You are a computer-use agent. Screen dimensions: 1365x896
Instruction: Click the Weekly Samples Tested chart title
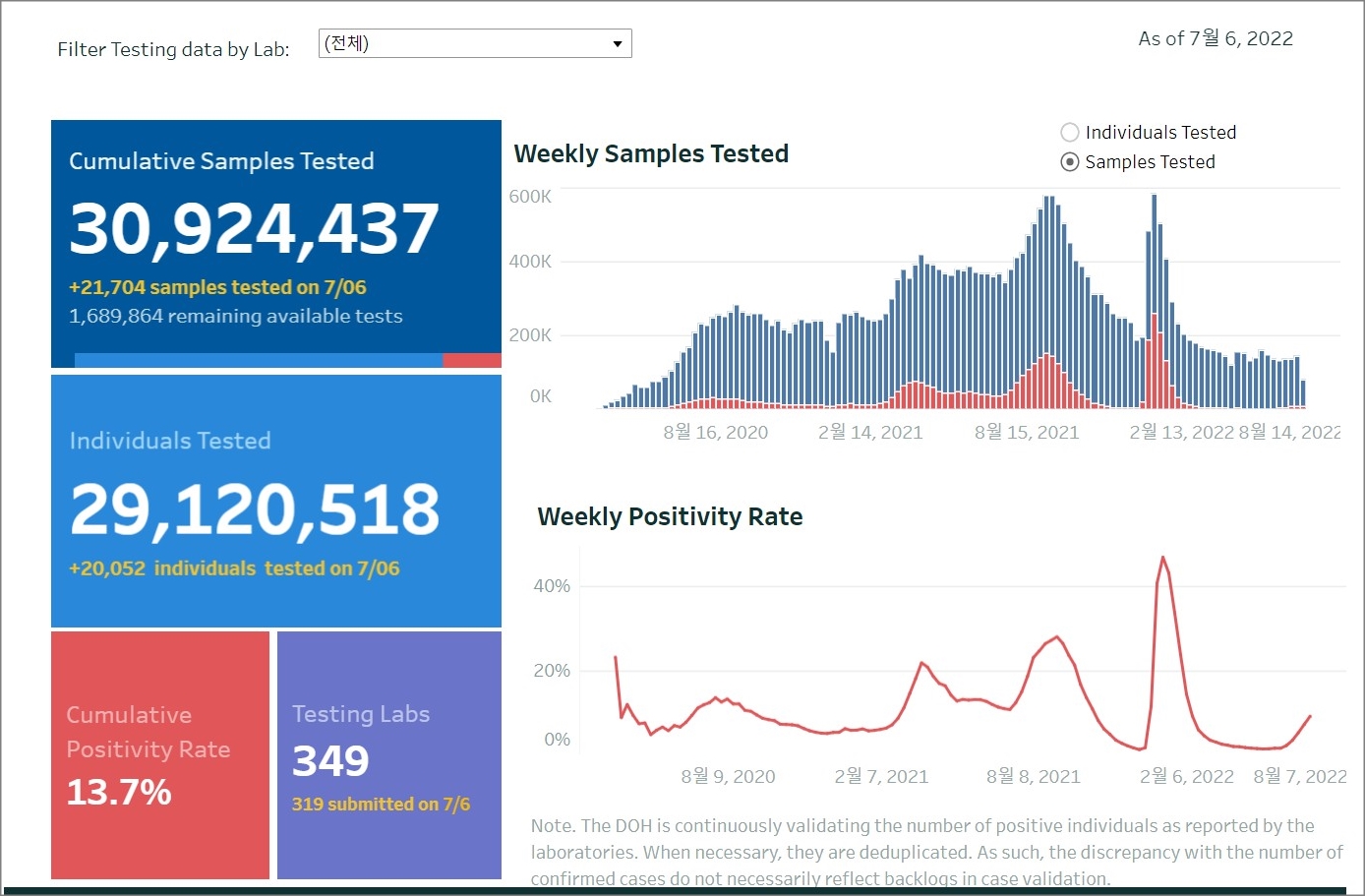tap(651, 154)
